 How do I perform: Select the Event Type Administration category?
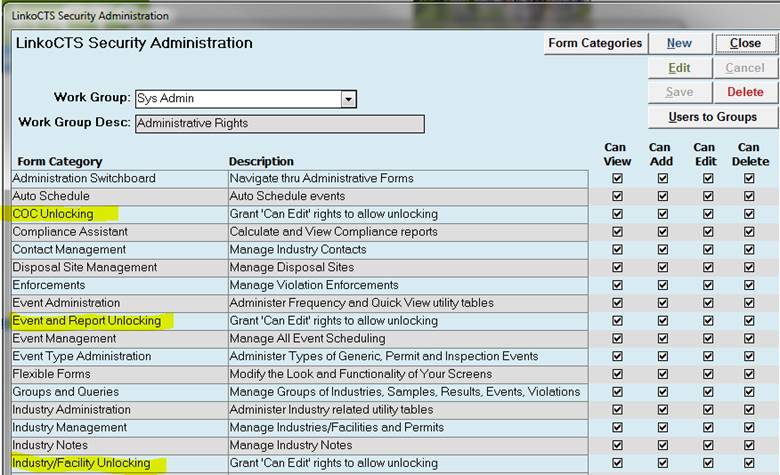[x=119, y=356]
